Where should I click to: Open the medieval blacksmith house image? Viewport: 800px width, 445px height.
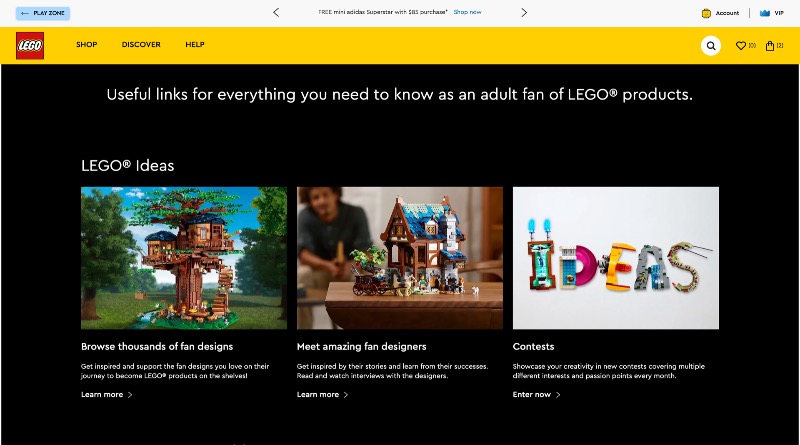click(x=399, y=258)
